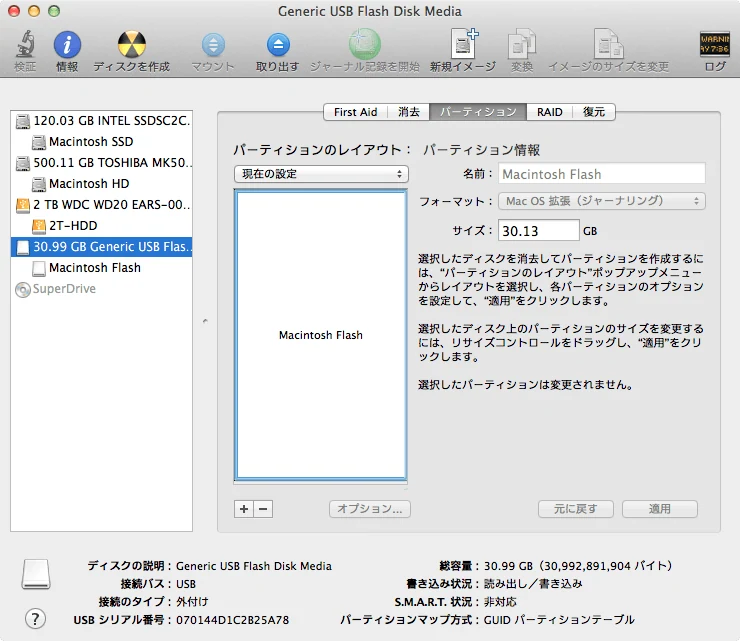Viewport: 740px width, 641px height.
Task: Add a partition with plus button
Action: tap(244, 509)
